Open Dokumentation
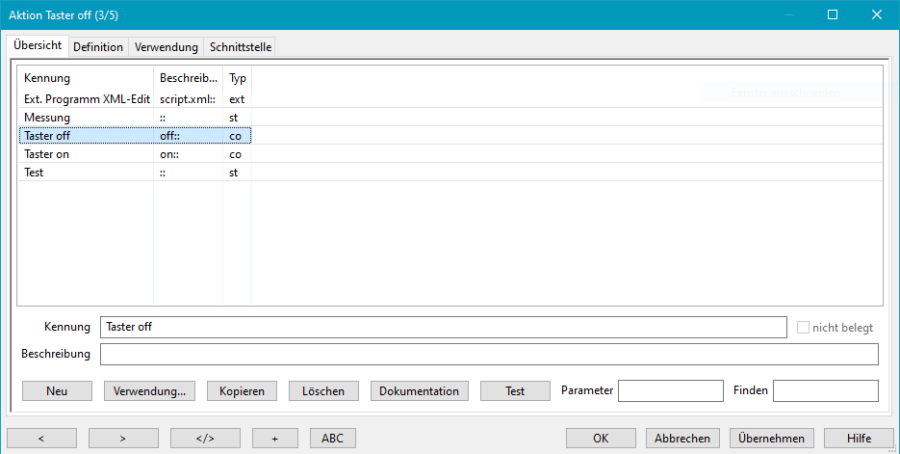 (419, 391)
